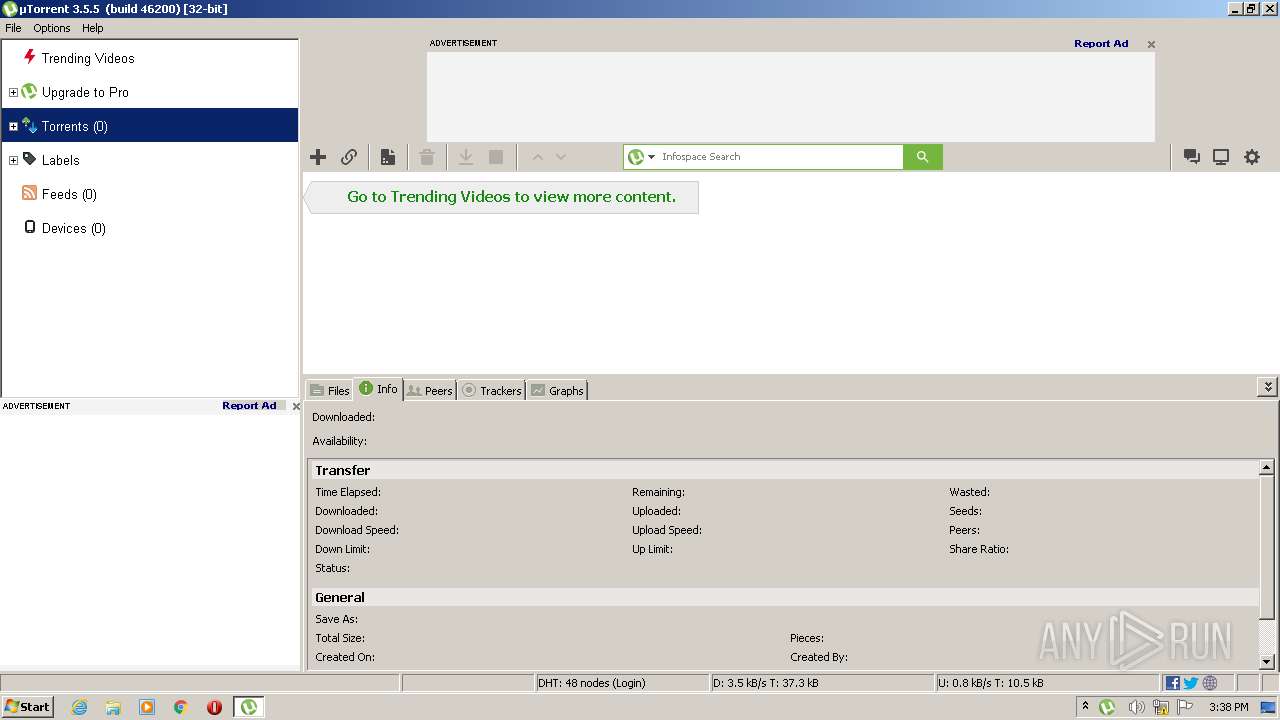Image resolution: width=1280 pixels, height=720 pixels.
Task: Click the Remove Torrent trash icon
Action: [x=427, y=157]
